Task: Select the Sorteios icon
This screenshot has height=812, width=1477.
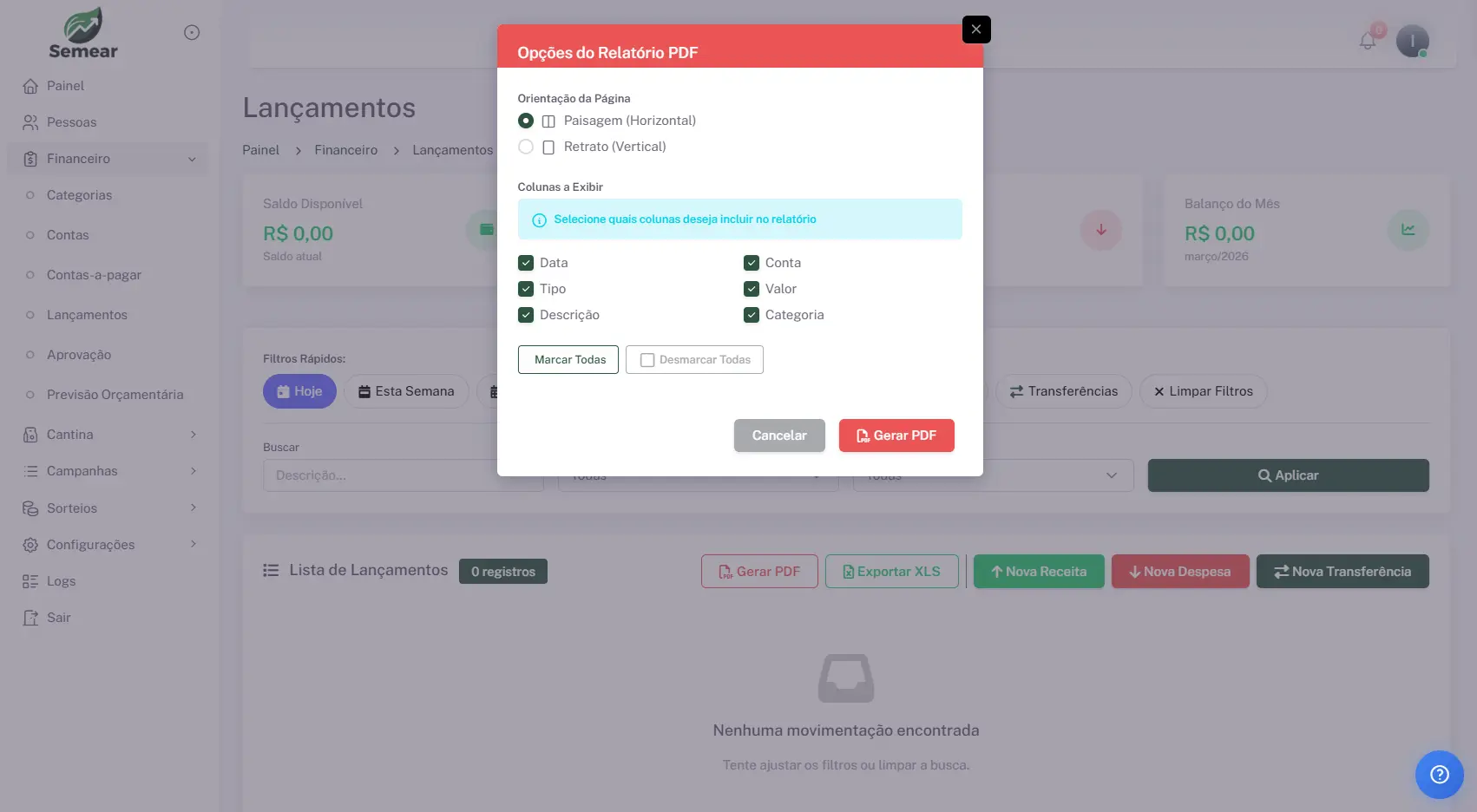Action: 30,507
